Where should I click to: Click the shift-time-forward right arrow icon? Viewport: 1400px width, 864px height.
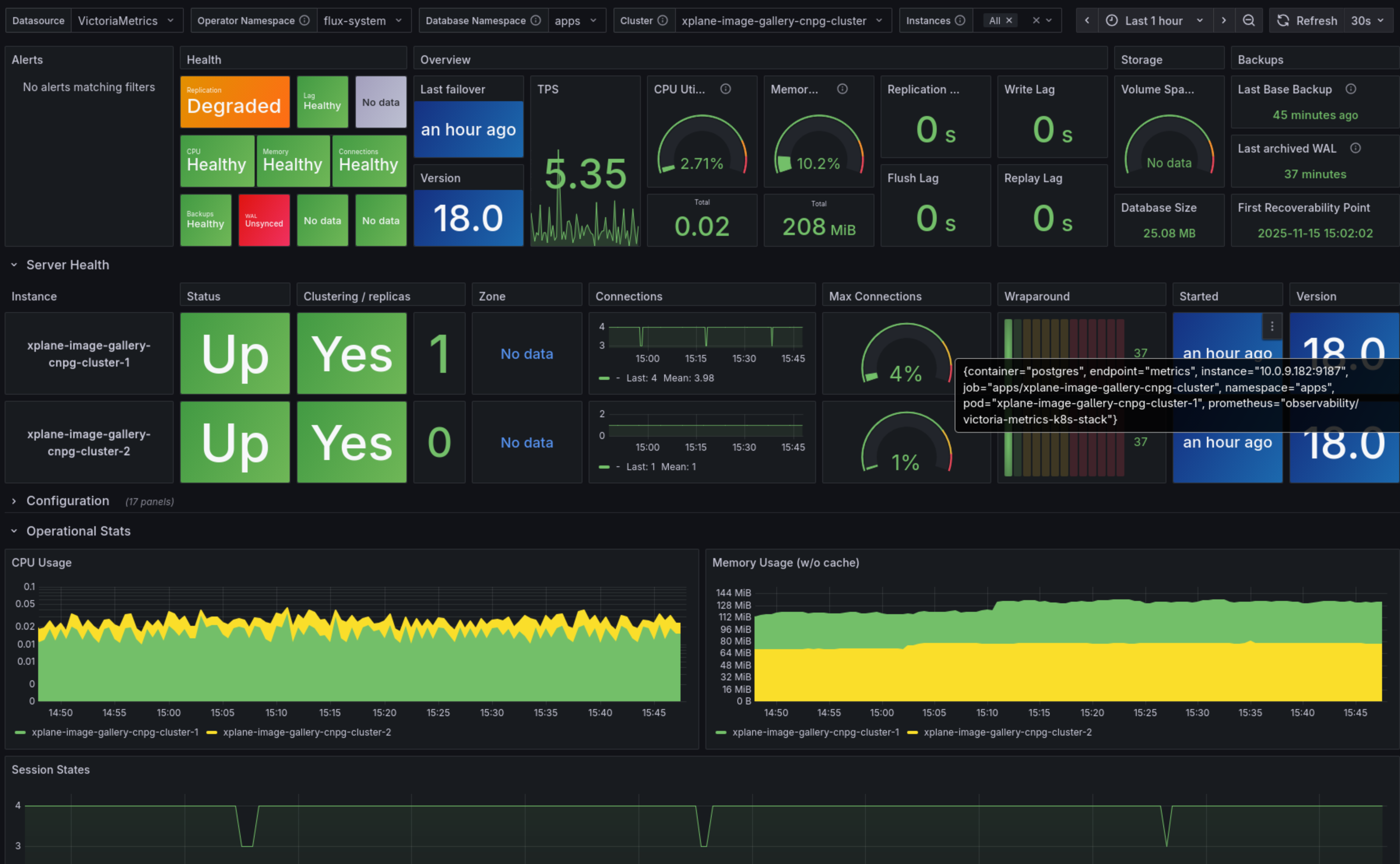click(x=1224, y=20)
